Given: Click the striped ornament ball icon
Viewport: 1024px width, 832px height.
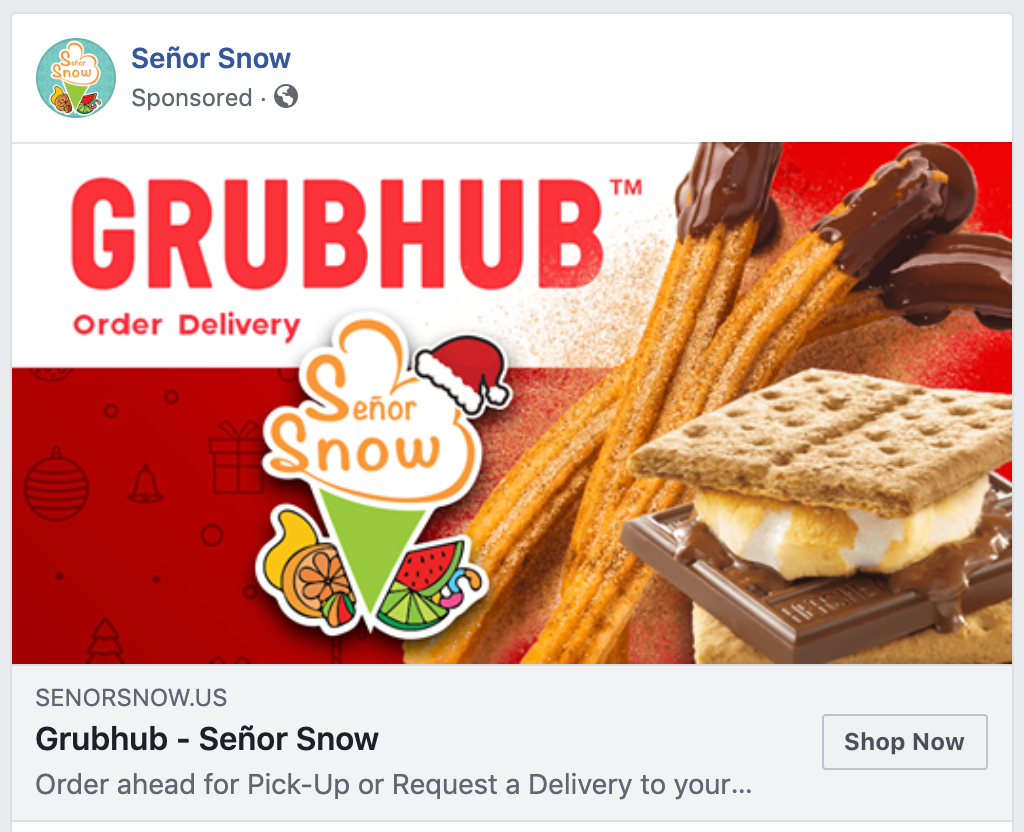Looking at the screenshot, I should click(x=56, y=485).
